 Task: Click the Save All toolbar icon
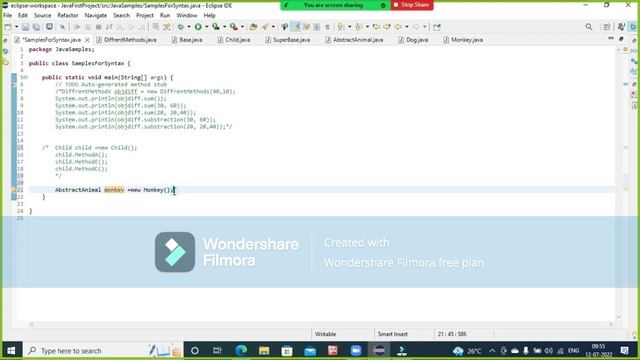[36, 27]
